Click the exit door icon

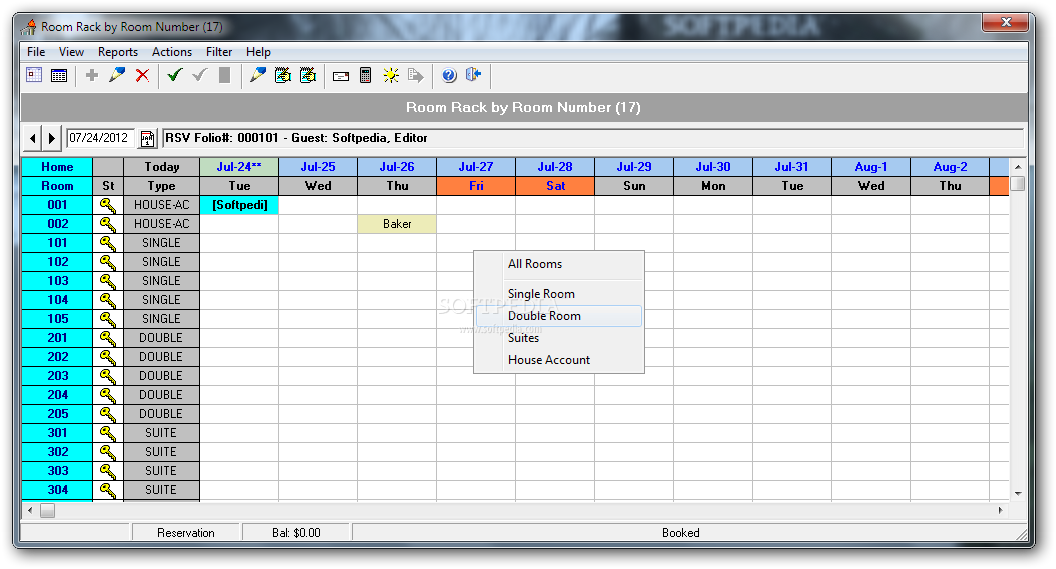(473, 75)
